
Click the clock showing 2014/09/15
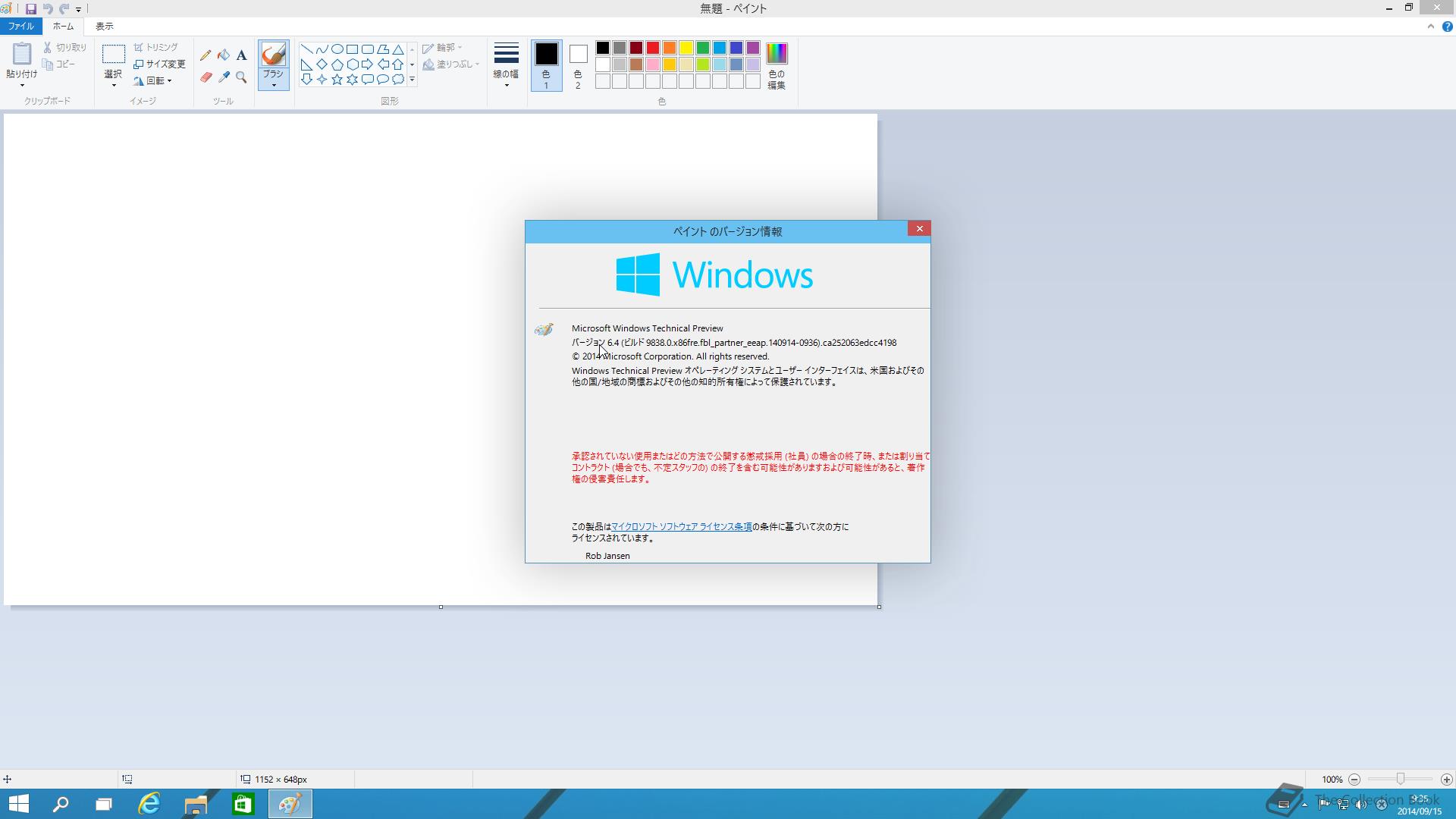coord(1419,805)
